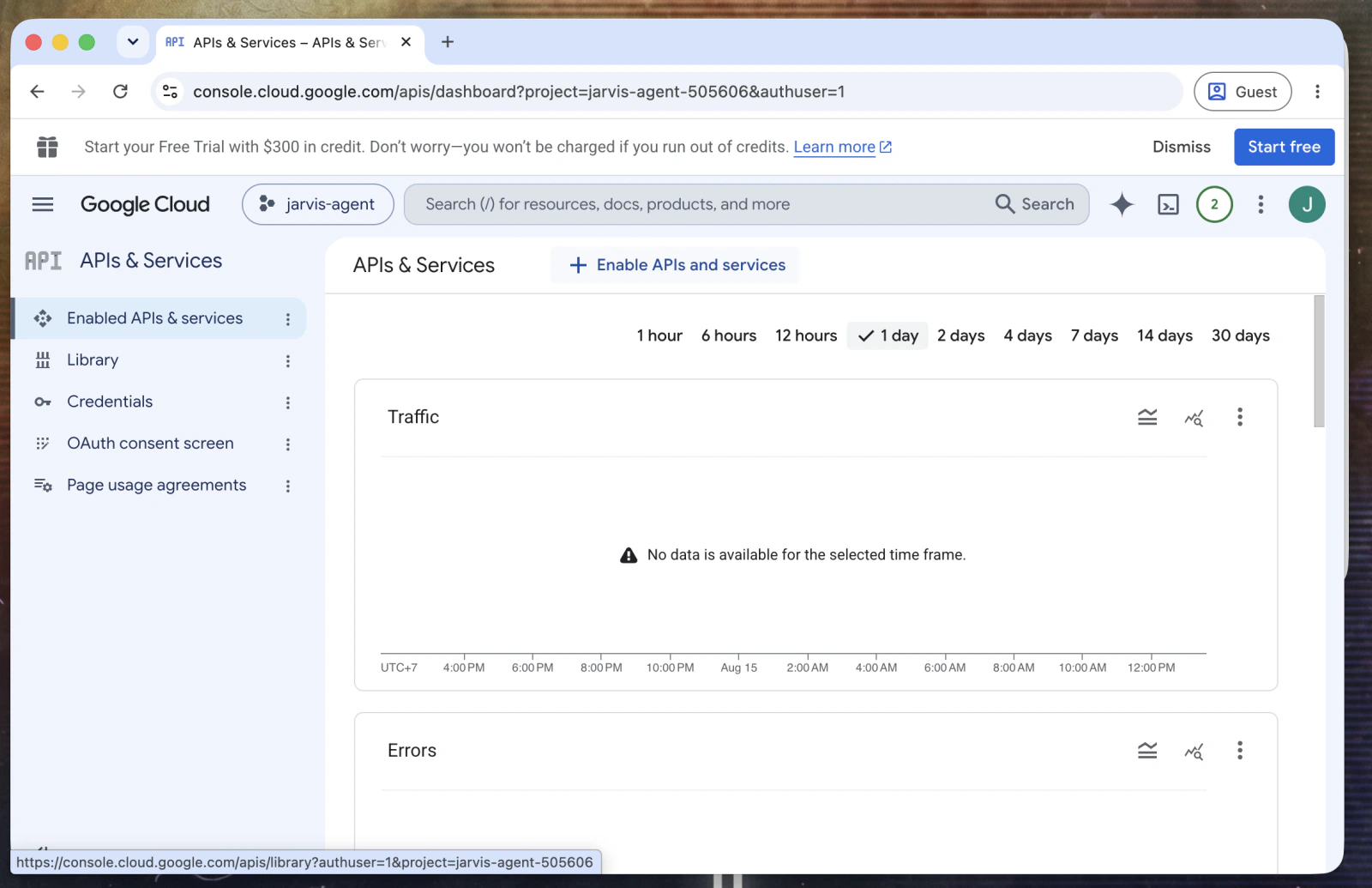Viewport: 1372px width, 888px height.
Task: Toggle the Traffic chart legend icon
Action: (x=1147, y=417)
